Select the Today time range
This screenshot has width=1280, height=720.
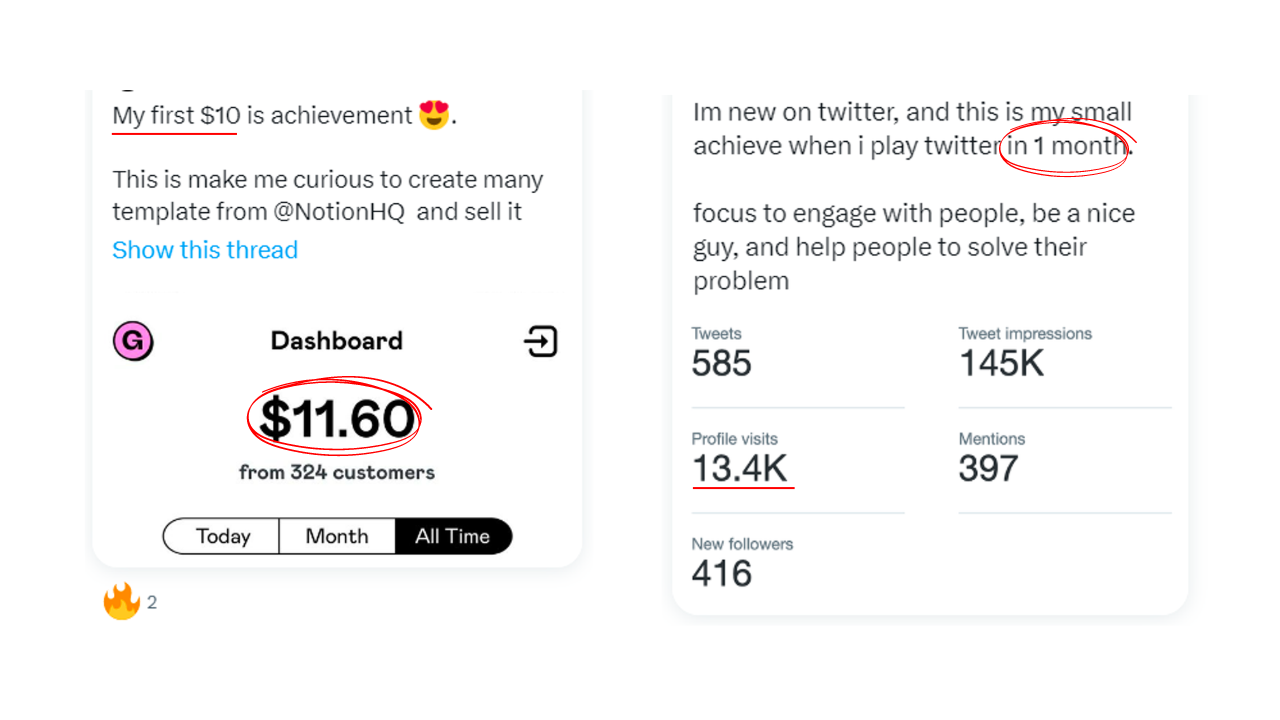[222, 536]
